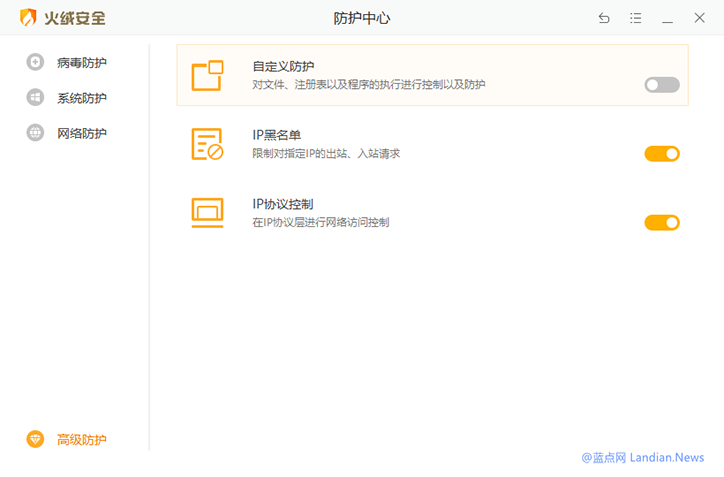Screen dimensions: 724x477
Task: Click the virus protection shield icon in sidebar
Action: (35, 62)
